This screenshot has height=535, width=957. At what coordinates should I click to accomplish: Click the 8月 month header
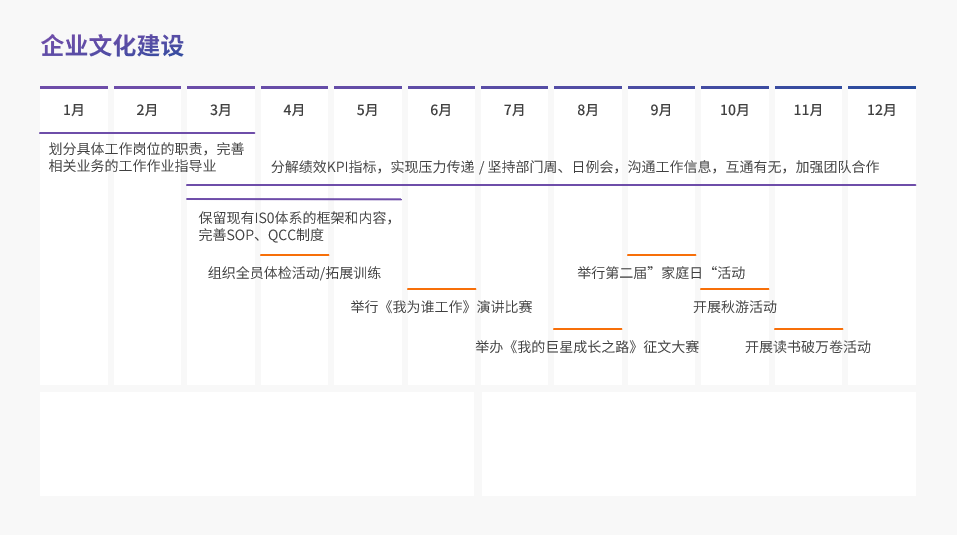(588, 110)
